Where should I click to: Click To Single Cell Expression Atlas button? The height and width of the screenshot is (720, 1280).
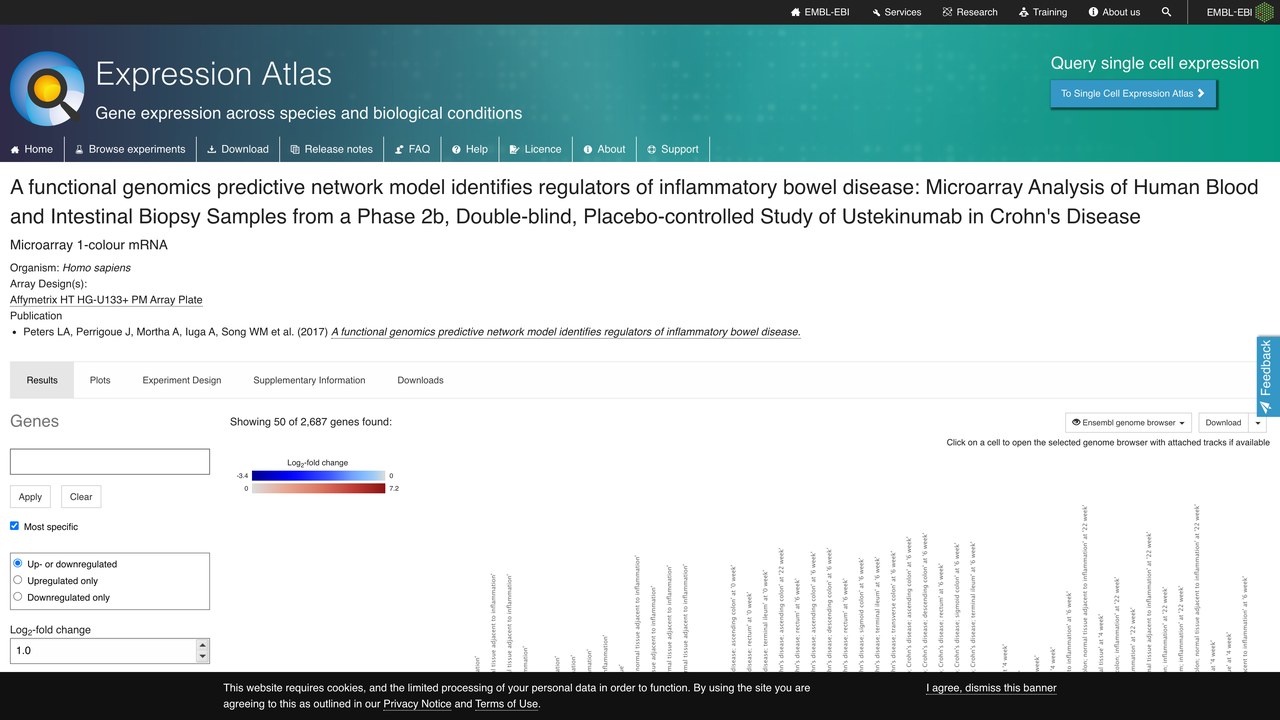click(x=1133, y=93)
